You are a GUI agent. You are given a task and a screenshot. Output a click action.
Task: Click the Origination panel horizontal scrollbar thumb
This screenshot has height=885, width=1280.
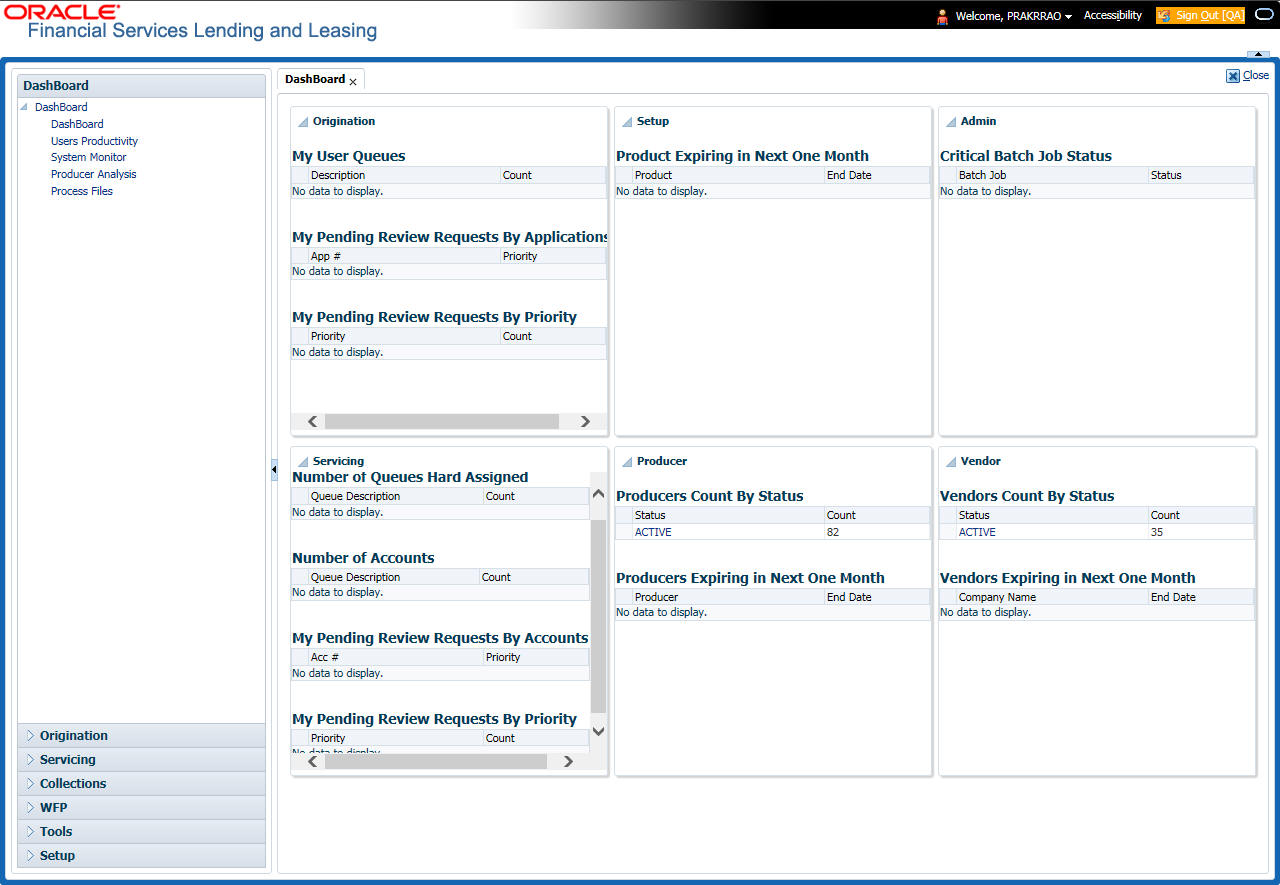point(441,422)
